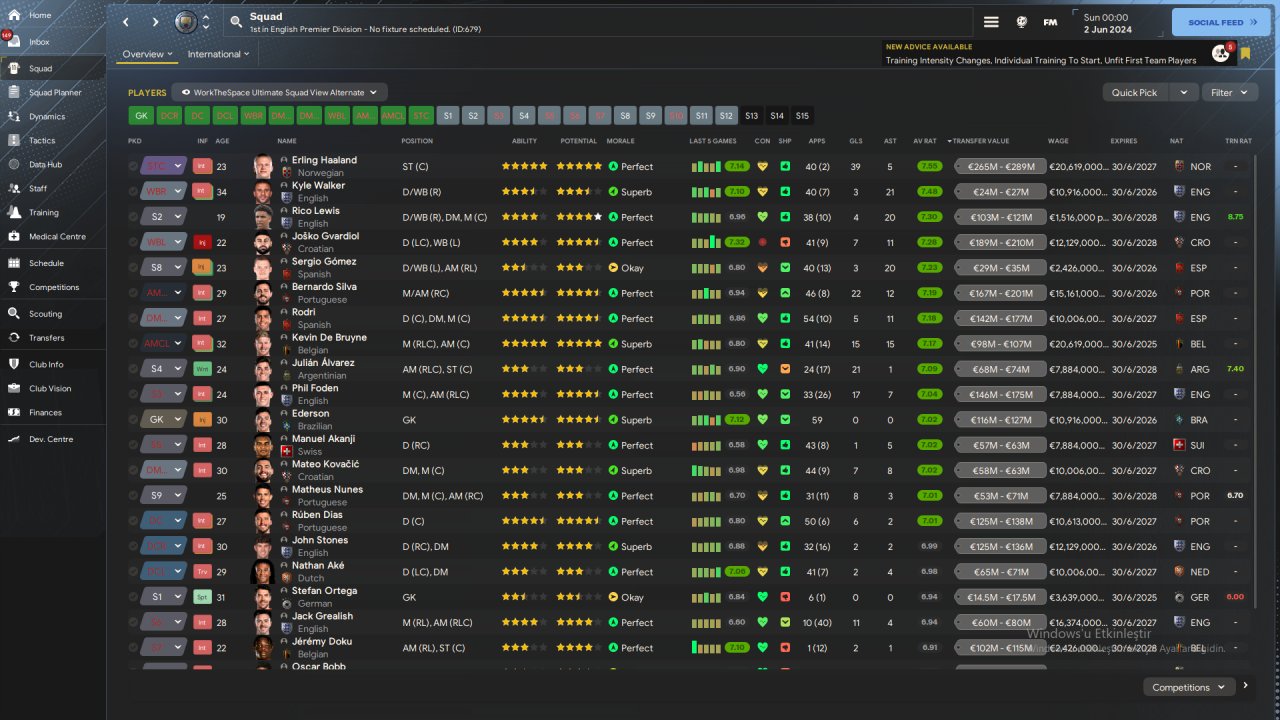Sort players by the Wage column header

(x=1058, y=141)
